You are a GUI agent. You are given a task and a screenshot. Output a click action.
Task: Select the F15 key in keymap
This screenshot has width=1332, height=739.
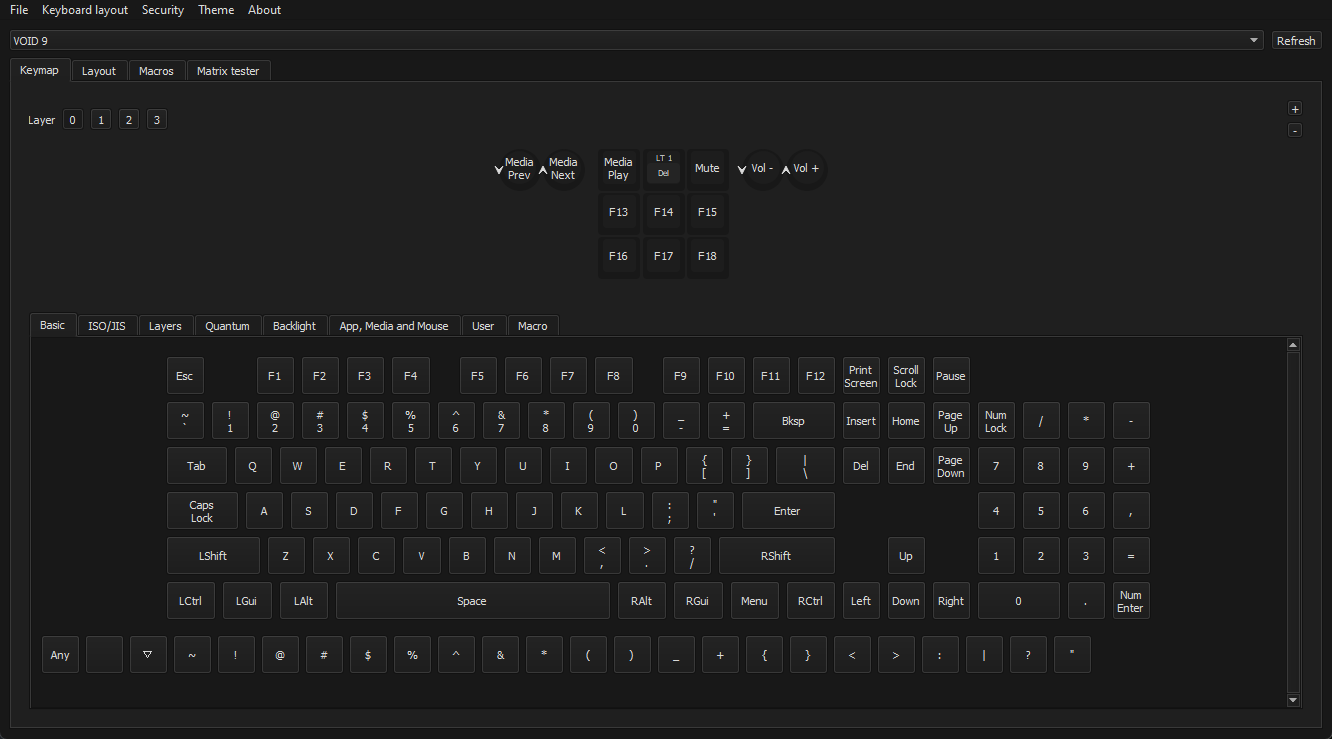(707, 213)
